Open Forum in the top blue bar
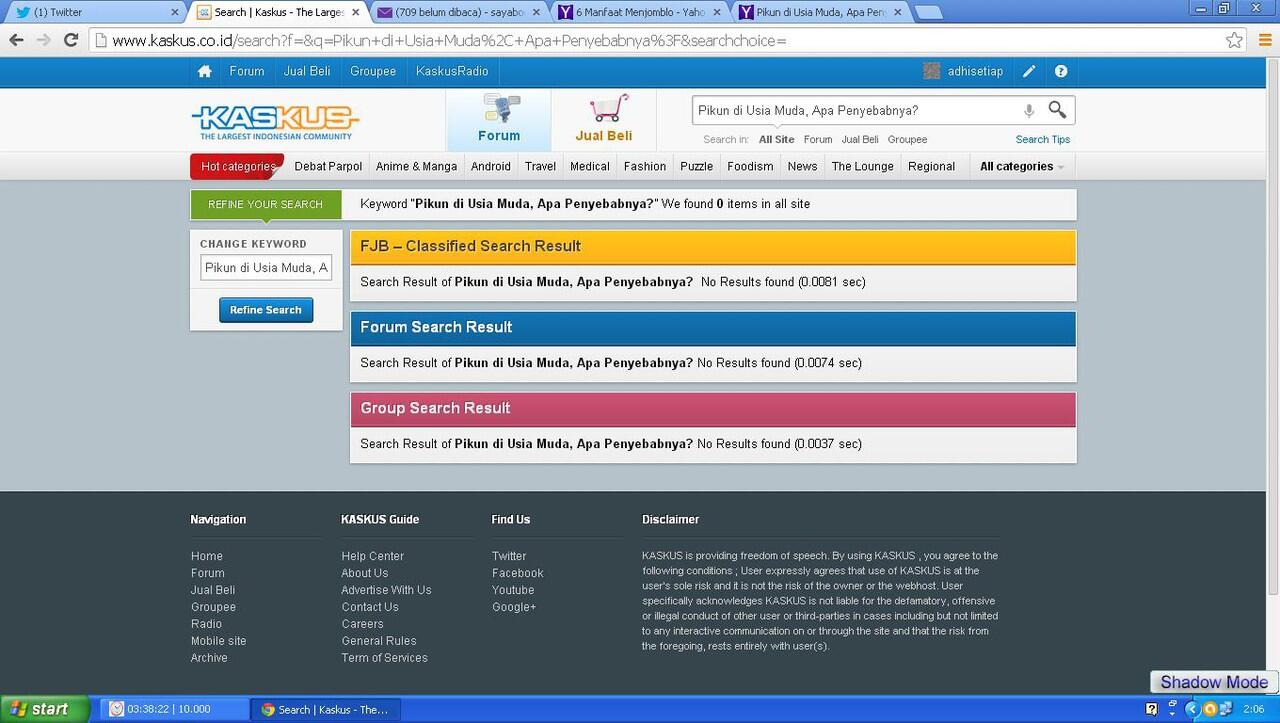The width and height of the screenshot is (1280, 723). pos(247,71)
